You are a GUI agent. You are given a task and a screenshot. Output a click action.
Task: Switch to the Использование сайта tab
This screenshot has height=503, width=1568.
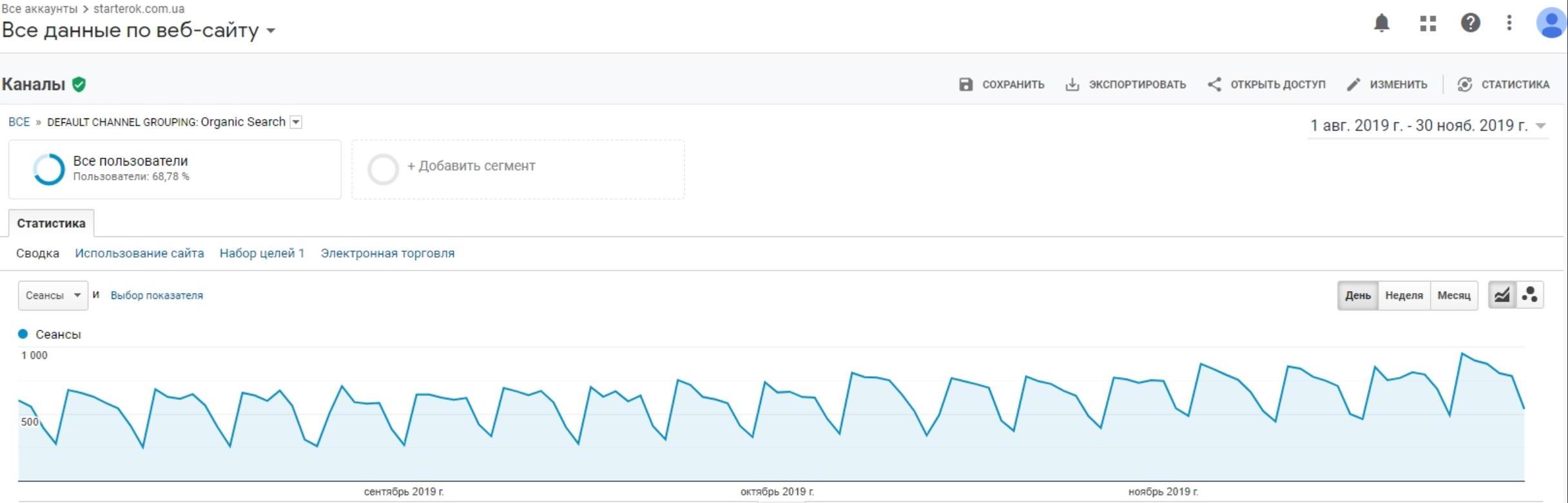pyautogui.click(x=139, y=253)
